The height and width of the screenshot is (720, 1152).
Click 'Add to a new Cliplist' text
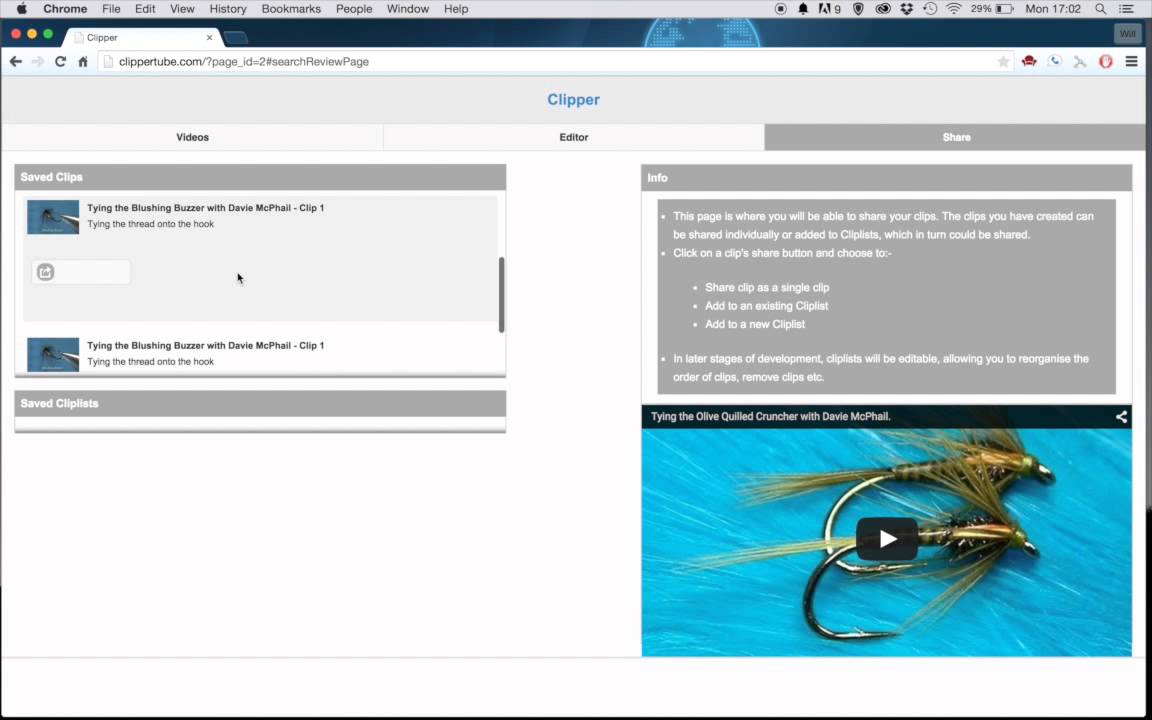point(755,324)
